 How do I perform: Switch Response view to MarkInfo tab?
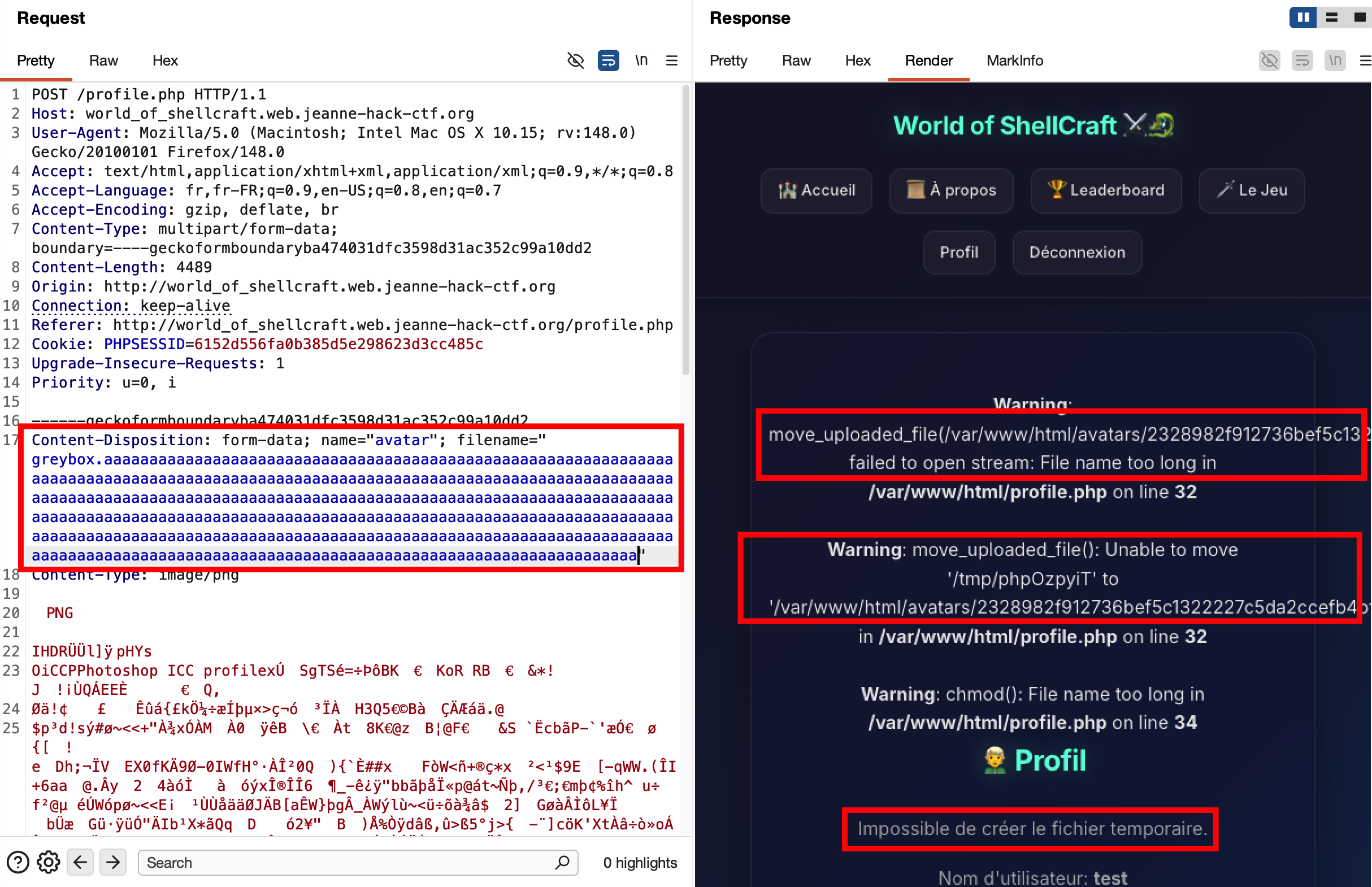[x=1014, y=60]
